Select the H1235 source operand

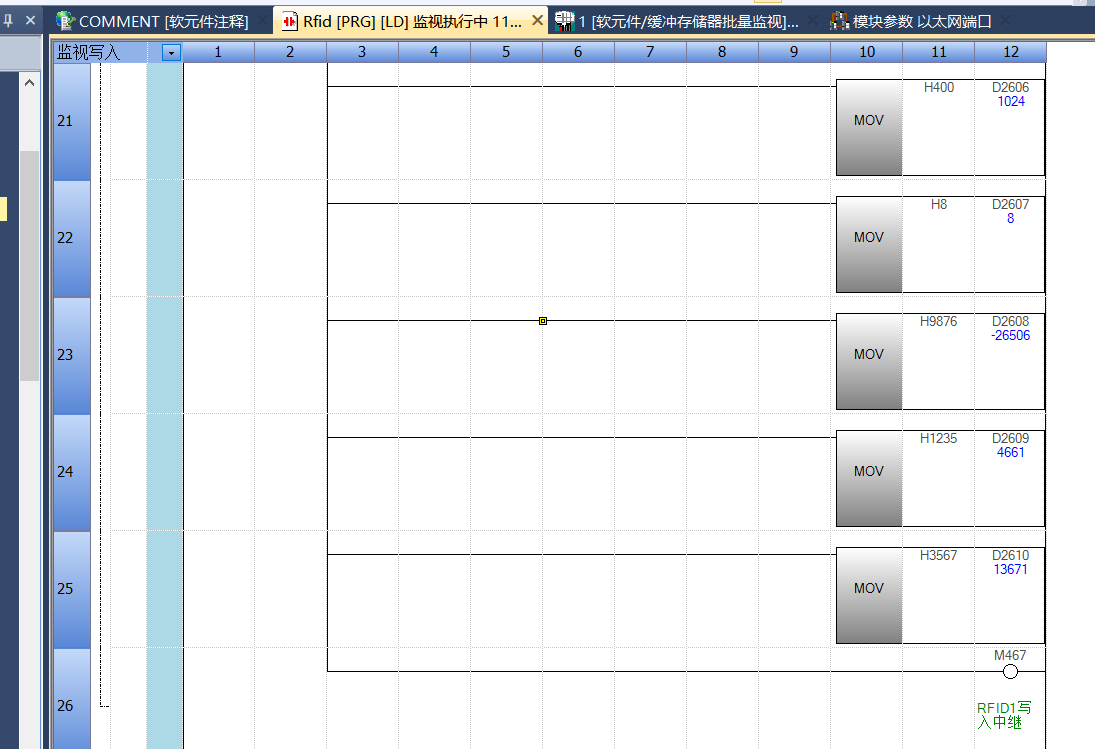pyautogui.click(x=938, y=438)
